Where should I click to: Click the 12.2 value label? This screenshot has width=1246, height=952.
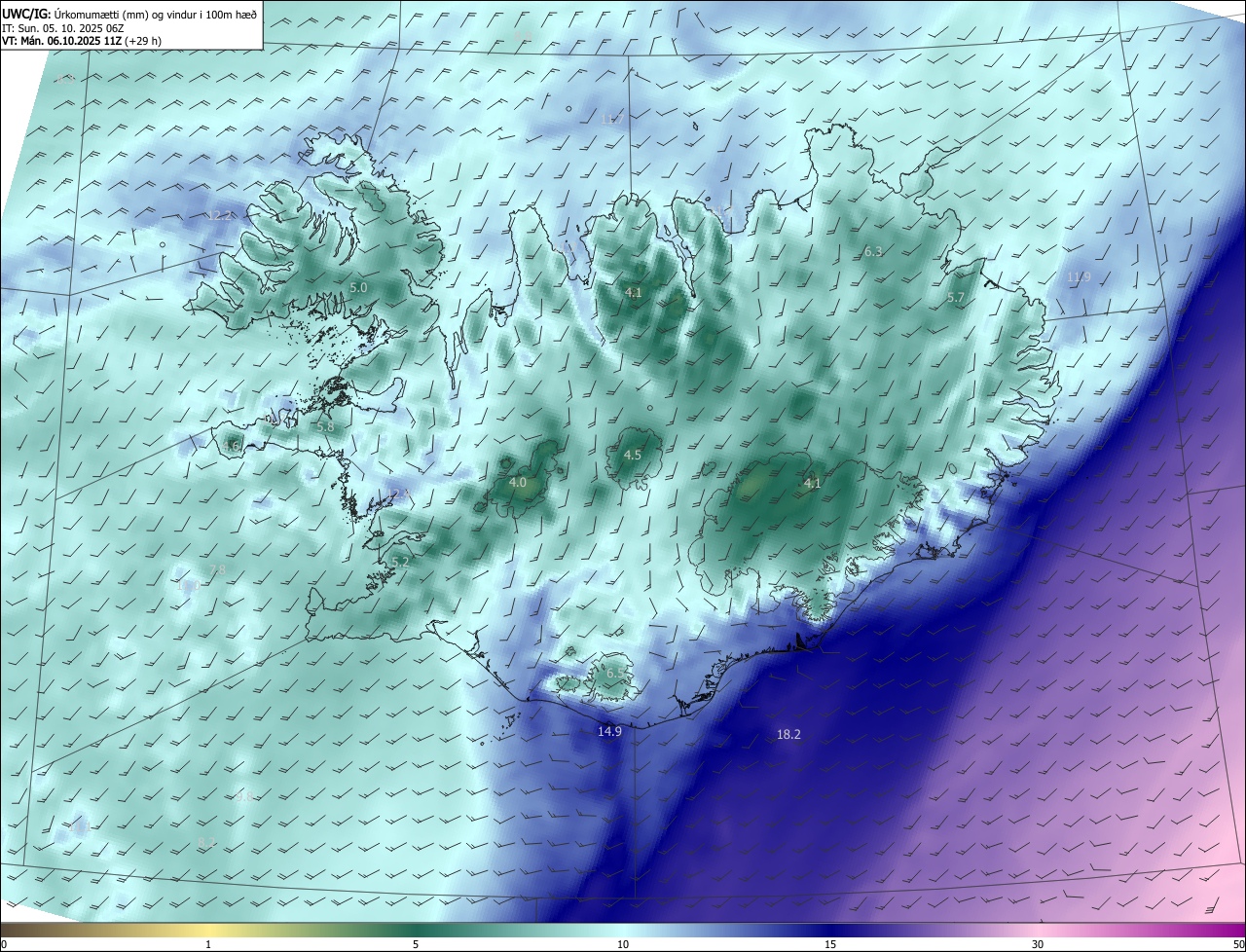(x=221, y=215)
